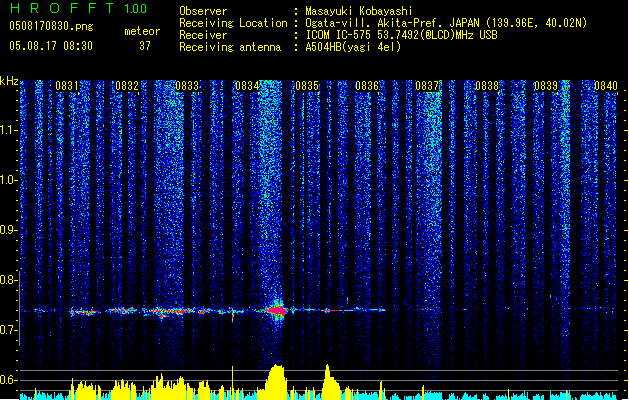The image size is (629, 400).
Task: Click the 0834 time marker
Action: click(x=247, y=86)
